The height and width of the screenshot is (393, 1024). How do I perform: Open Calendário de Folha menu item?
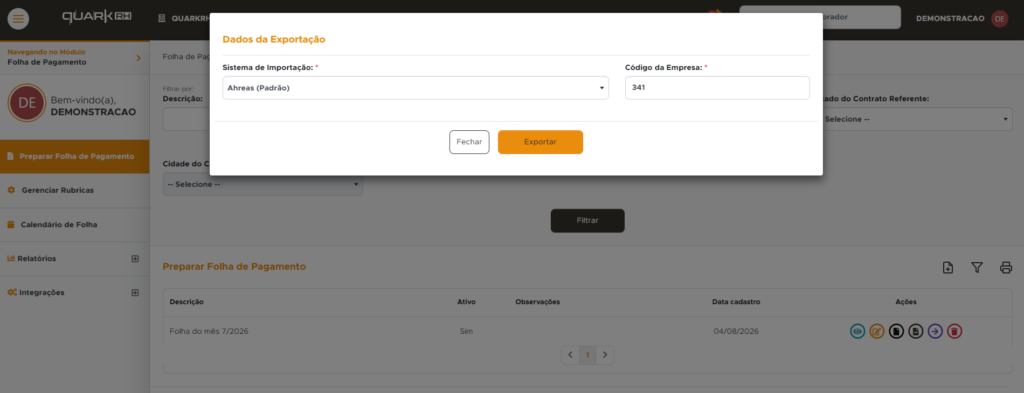[x=74, y=225]
